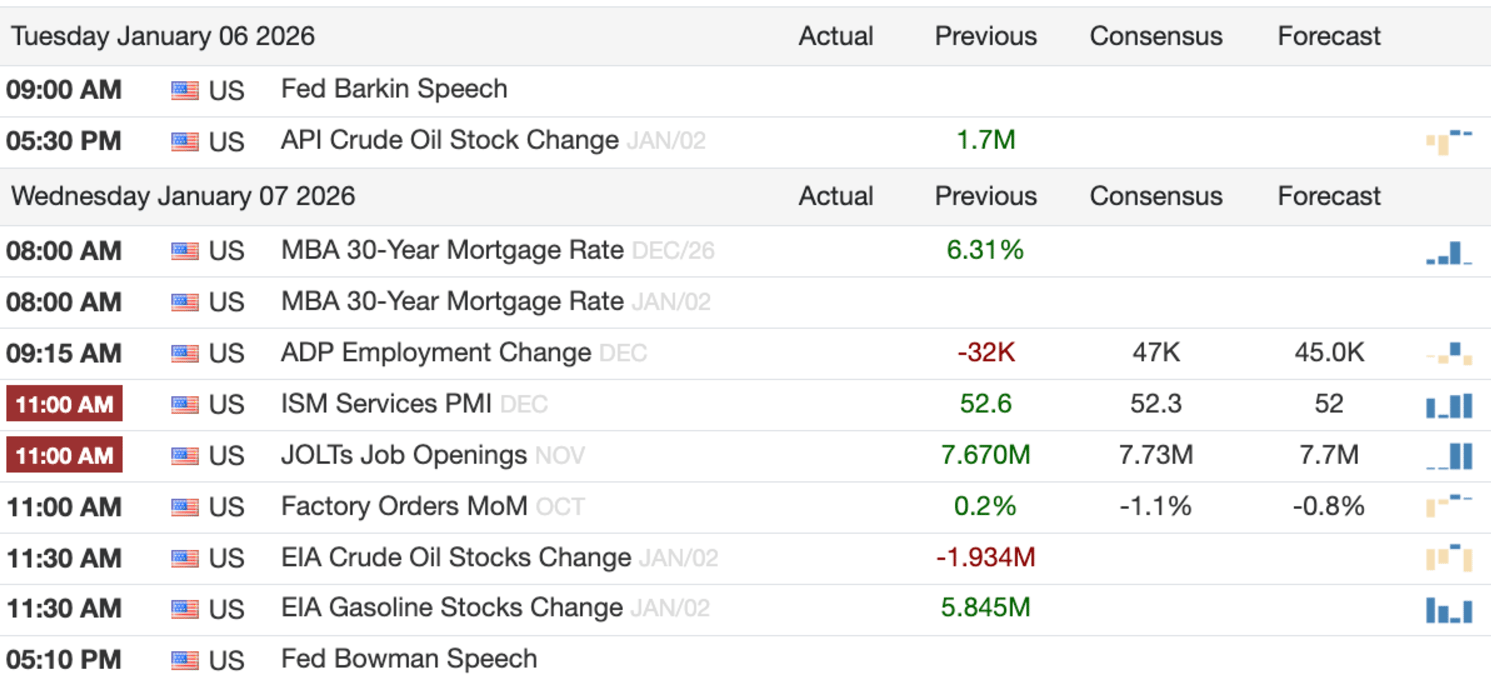The width and height of the screenshot is (1491, 676).
Task: Click the Tuesday January 06 2026 header
Action: pos(163,37)
